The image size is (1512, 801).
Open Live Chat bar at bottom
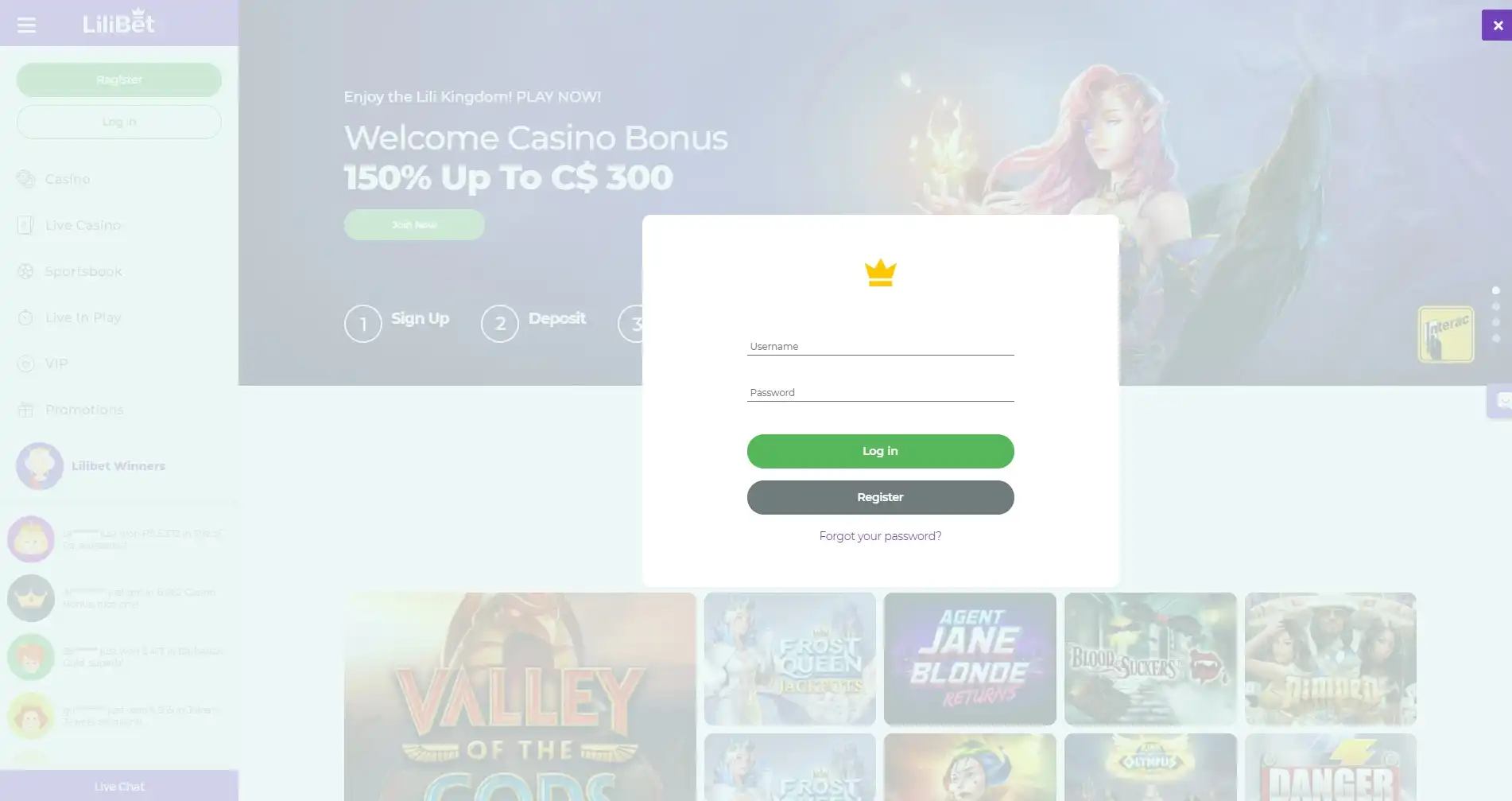(119, 786)
